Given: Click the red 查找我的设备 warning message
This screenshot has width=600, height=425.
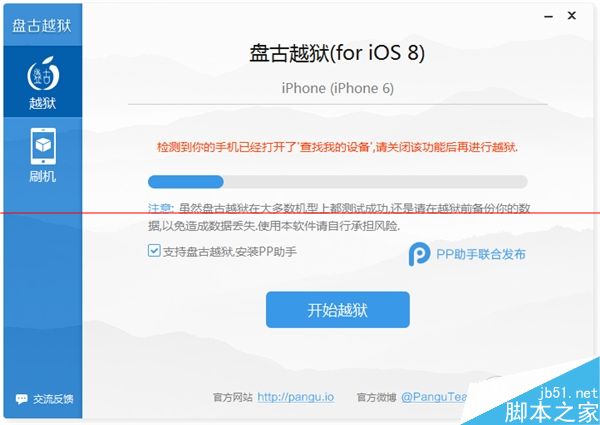Looking at the screenshot, I should pos(338,147).
